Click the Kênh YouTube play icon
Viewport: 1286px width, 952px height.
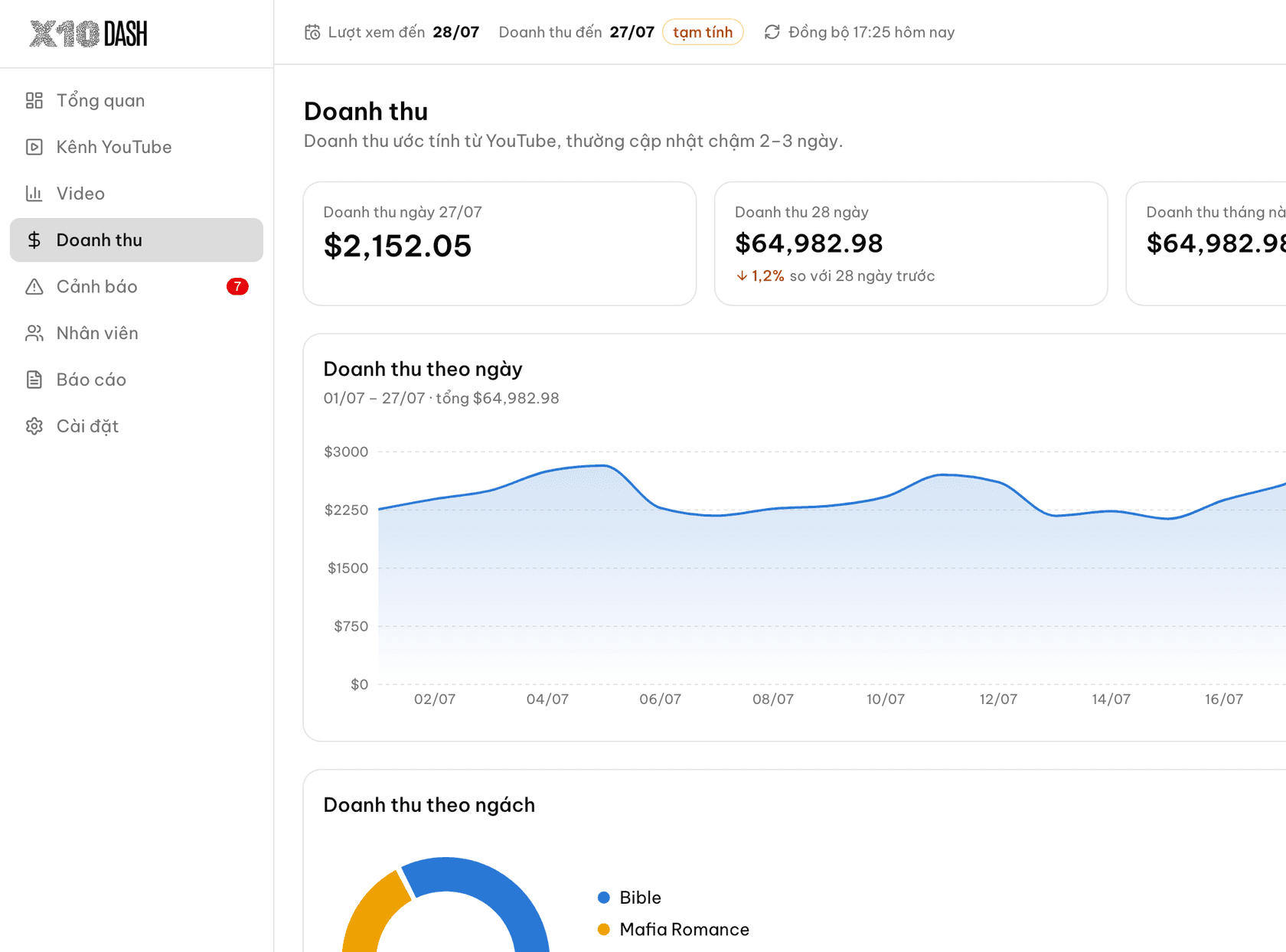coord(34,147)
